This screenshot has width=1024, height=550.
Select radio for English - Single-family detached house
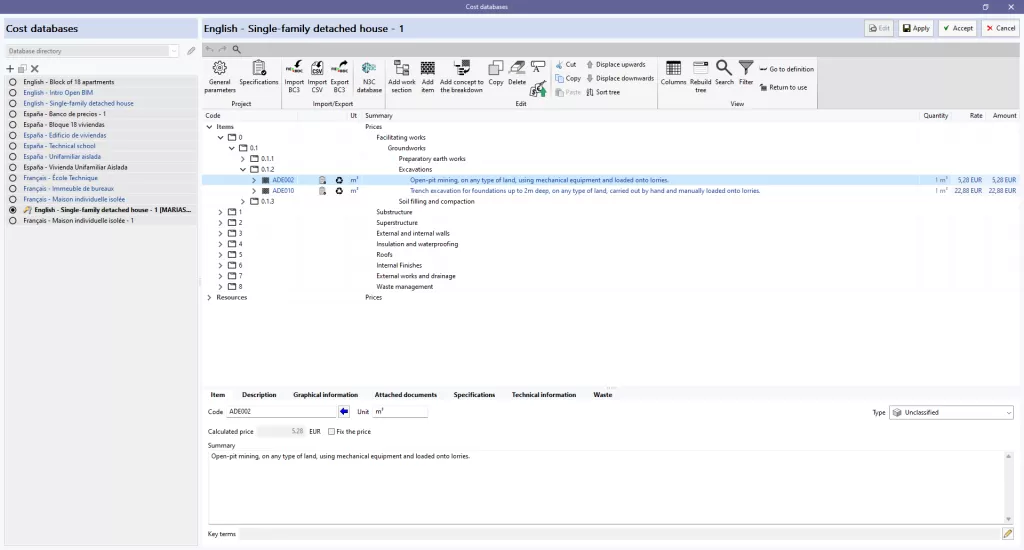point(12,103)
